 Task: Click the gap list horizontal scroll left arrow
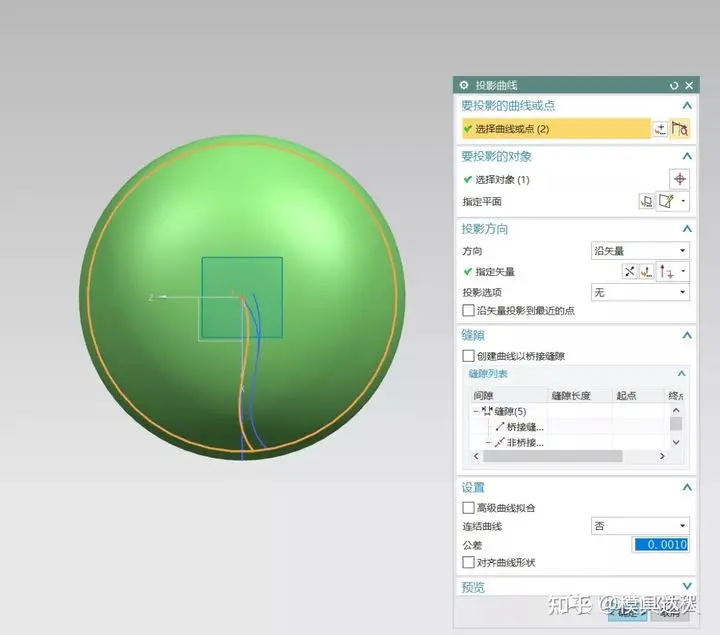tap(476, 456)
